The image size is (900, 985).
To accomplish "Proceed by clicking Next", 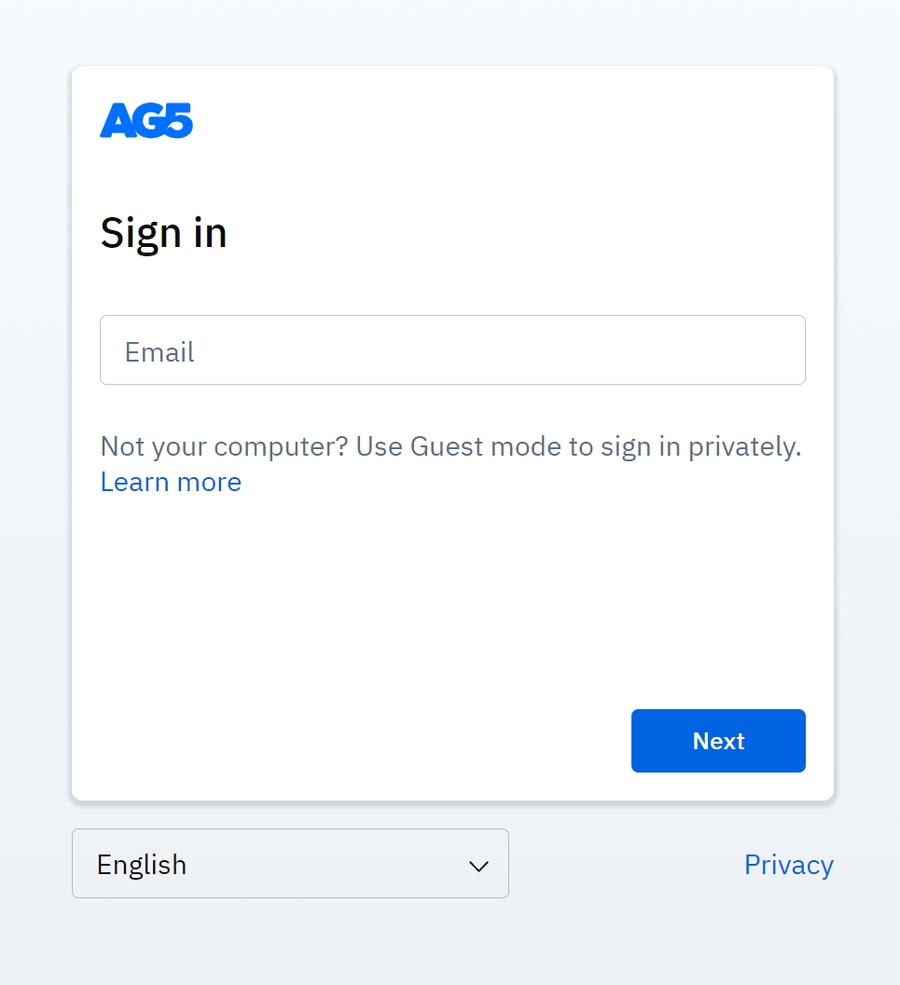I will (x=718, y=741).
